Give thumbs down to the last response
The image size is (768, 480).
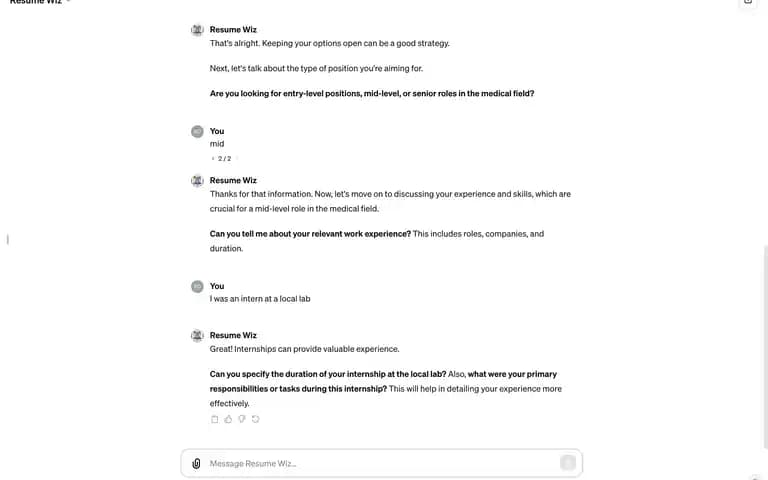pyautogui.click(x=242, y=419)
